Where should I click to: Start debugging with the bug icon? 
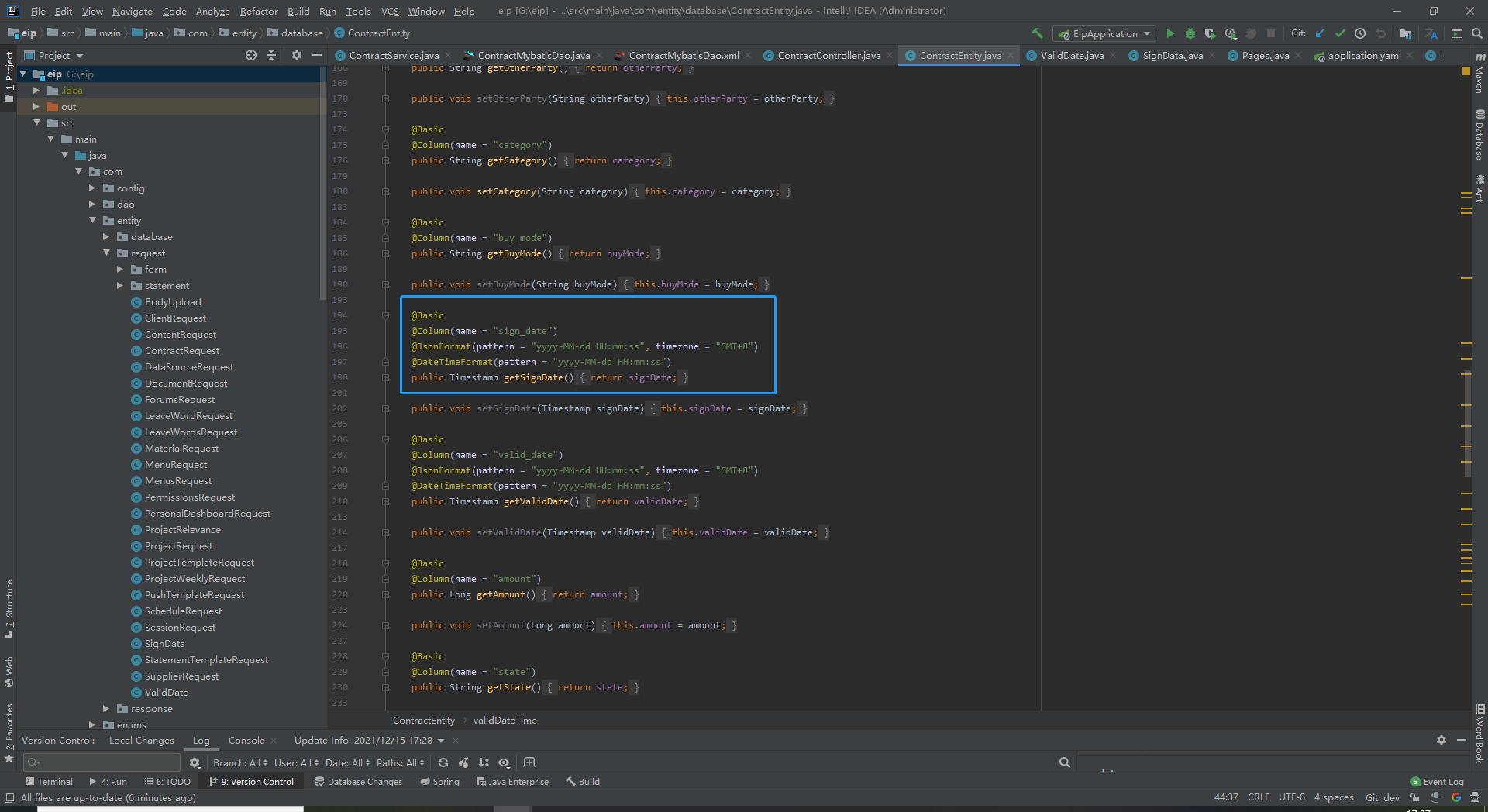click(1190, 33)
